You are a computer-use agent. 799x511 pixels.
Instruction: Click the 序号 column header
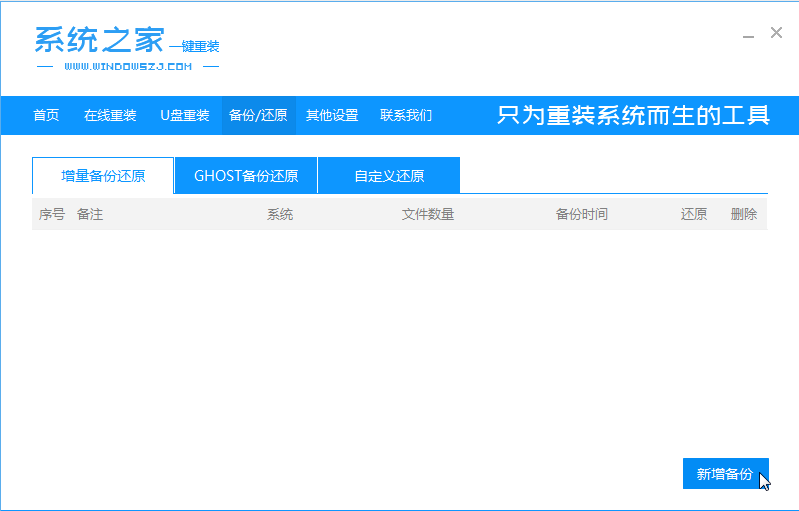point(51,214)
